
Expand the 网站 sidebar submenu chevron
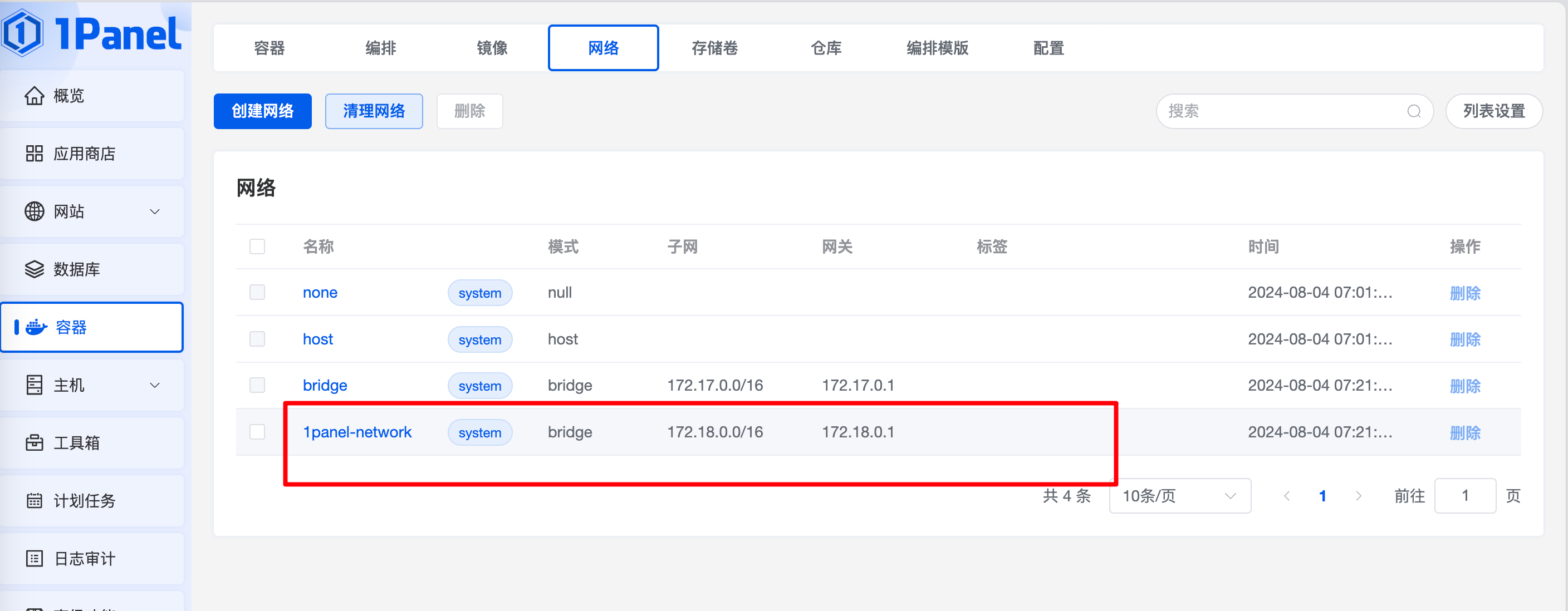155,212
